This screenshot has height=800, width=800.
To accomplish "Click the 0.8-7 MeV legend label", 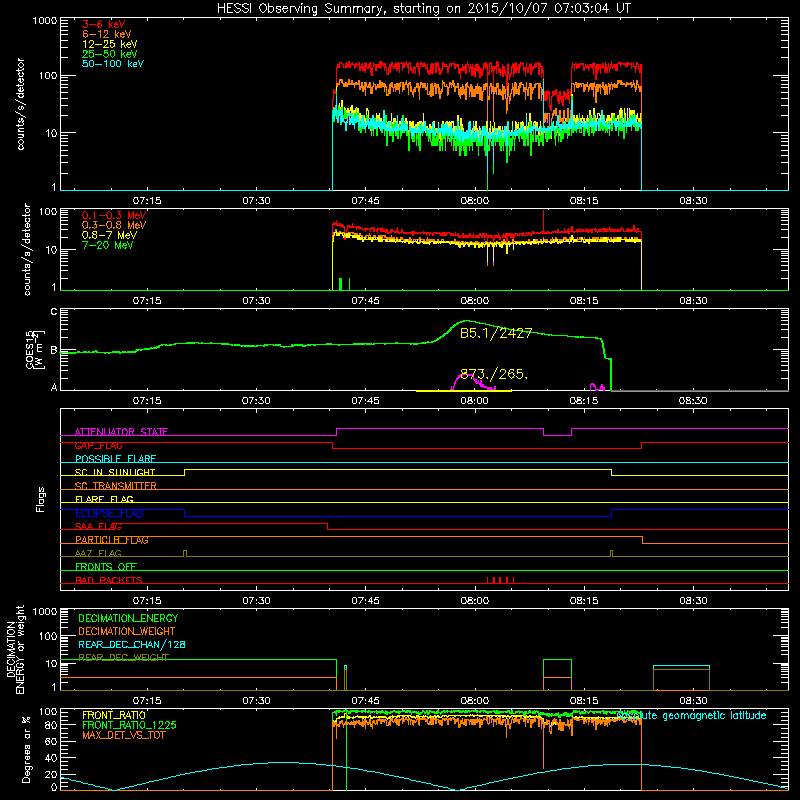I will tap(109, 235).
